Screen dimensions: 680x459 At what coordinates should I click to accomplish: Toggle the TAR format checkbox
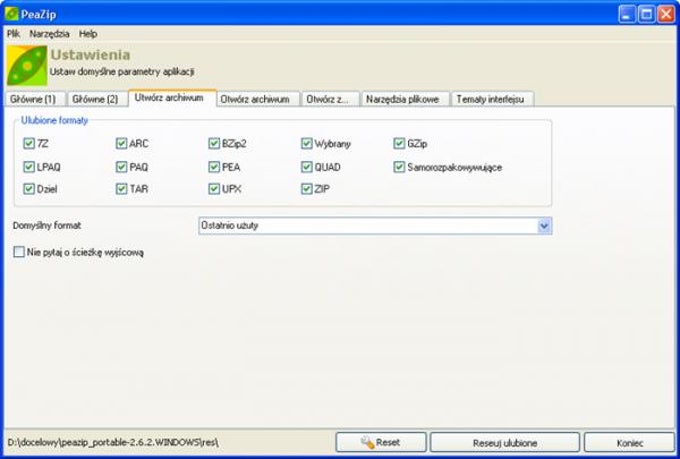tap(121, 189)
